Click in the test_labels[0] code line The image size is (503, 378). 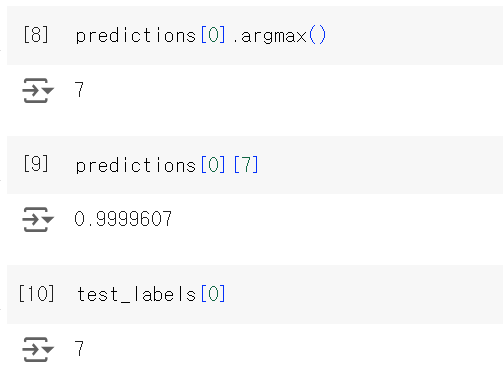pyautogui.click(x=151, y=294)
